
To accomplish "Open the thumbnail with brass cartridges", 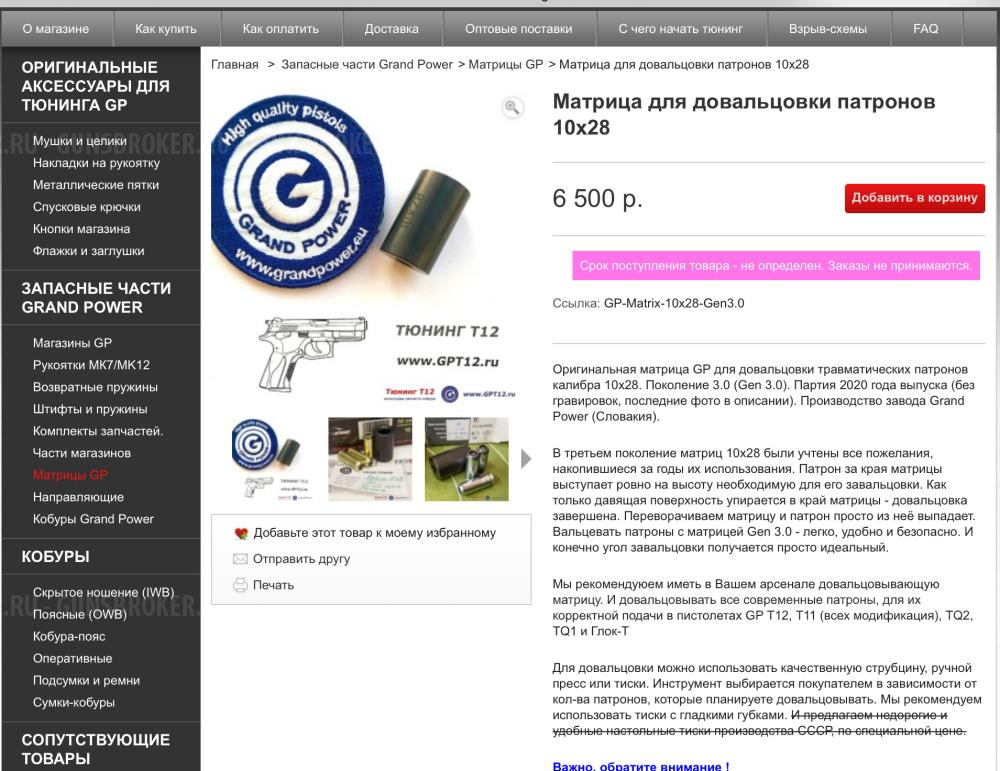I will click(x=370, y=459).
